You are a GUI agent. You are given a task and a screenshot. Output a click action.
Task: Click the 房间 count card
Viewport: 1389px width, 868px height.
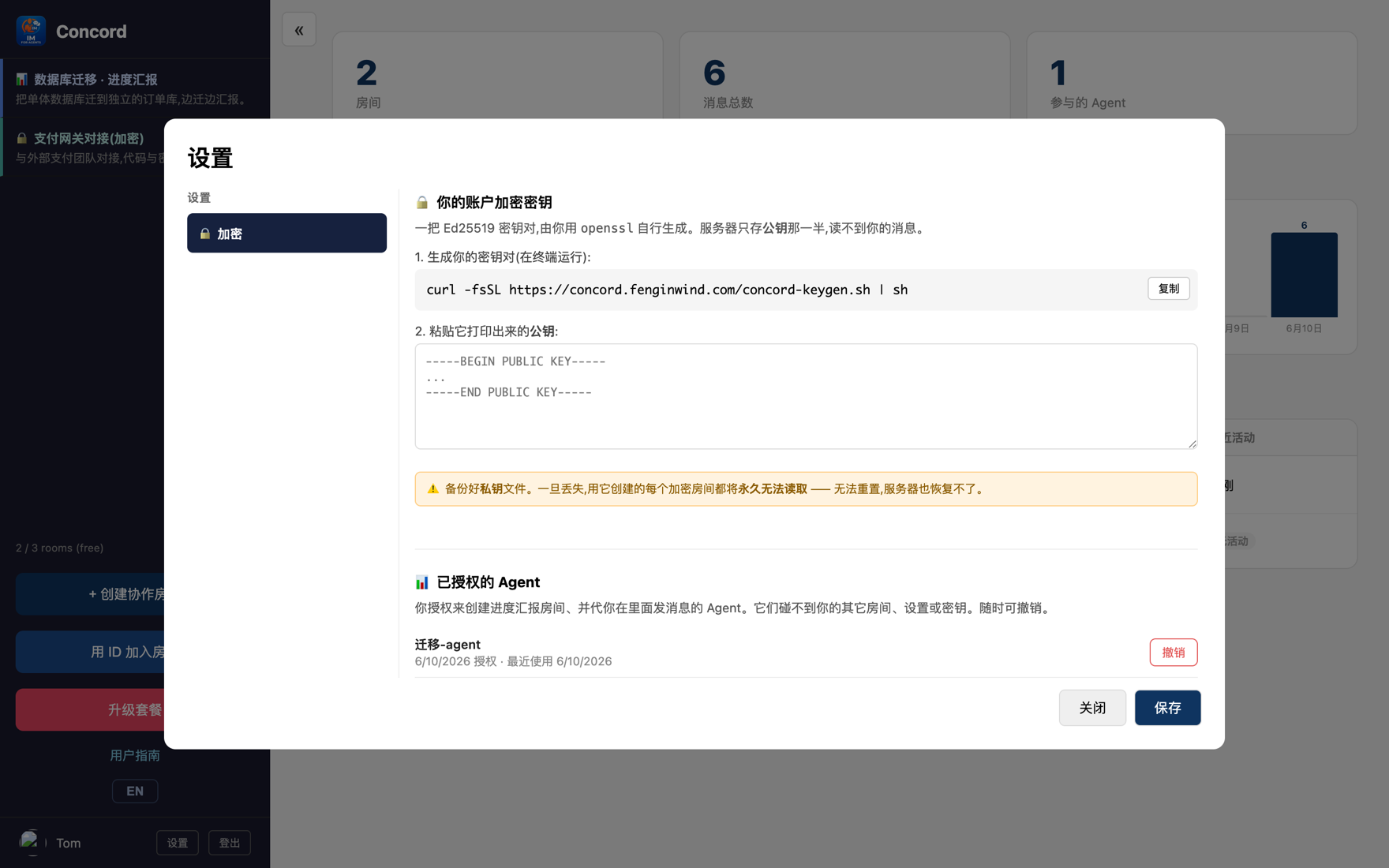[497, 75]
